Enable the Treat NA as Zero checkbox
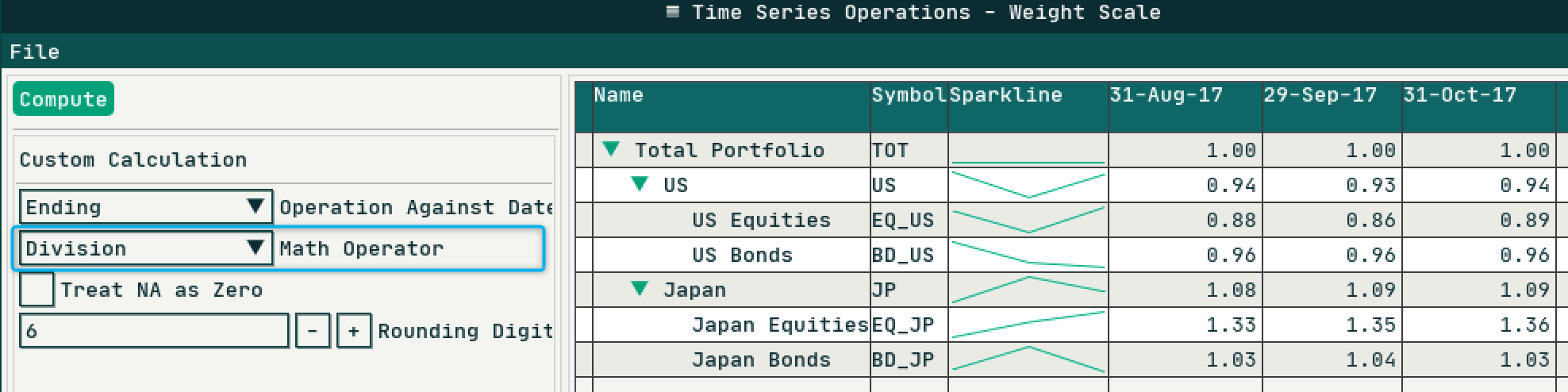This screenshot has width=1568, height=392. pos(37,290)
